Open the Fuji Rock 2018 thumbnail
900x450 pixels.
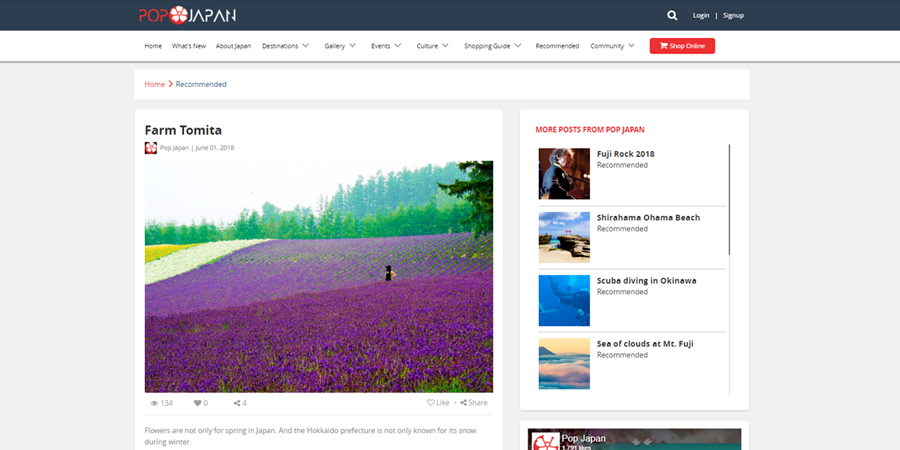click(564, 174)
